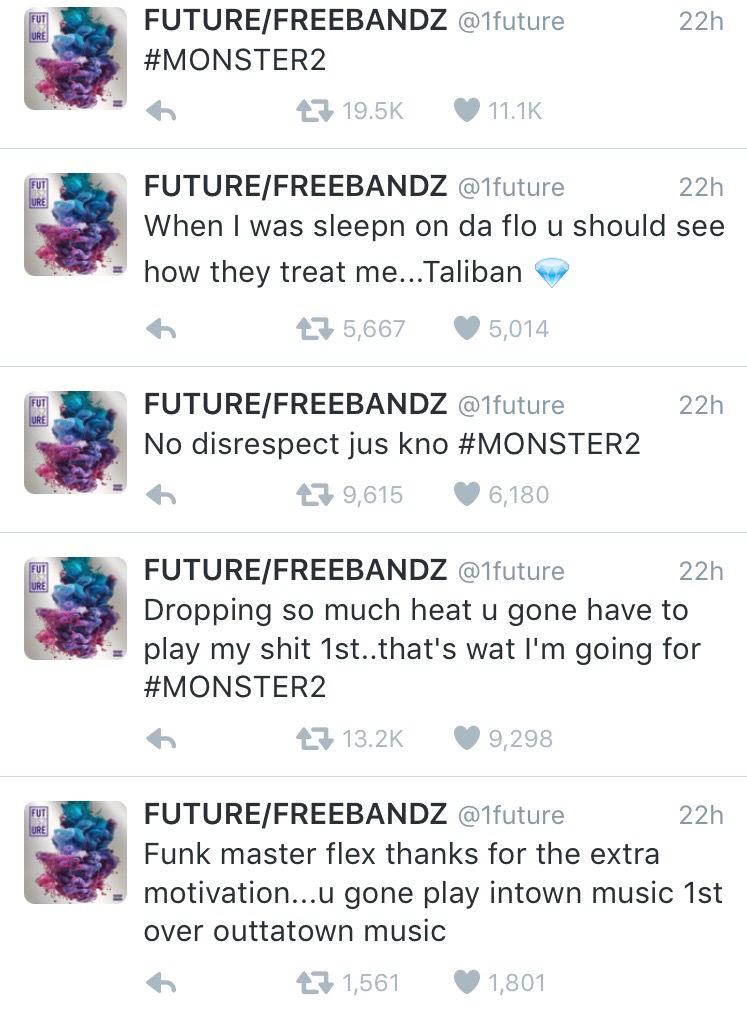Open the @1future handle on the Taliban tweet
The height and width of the screenshot is (1009, 747).
pos(510,187)
